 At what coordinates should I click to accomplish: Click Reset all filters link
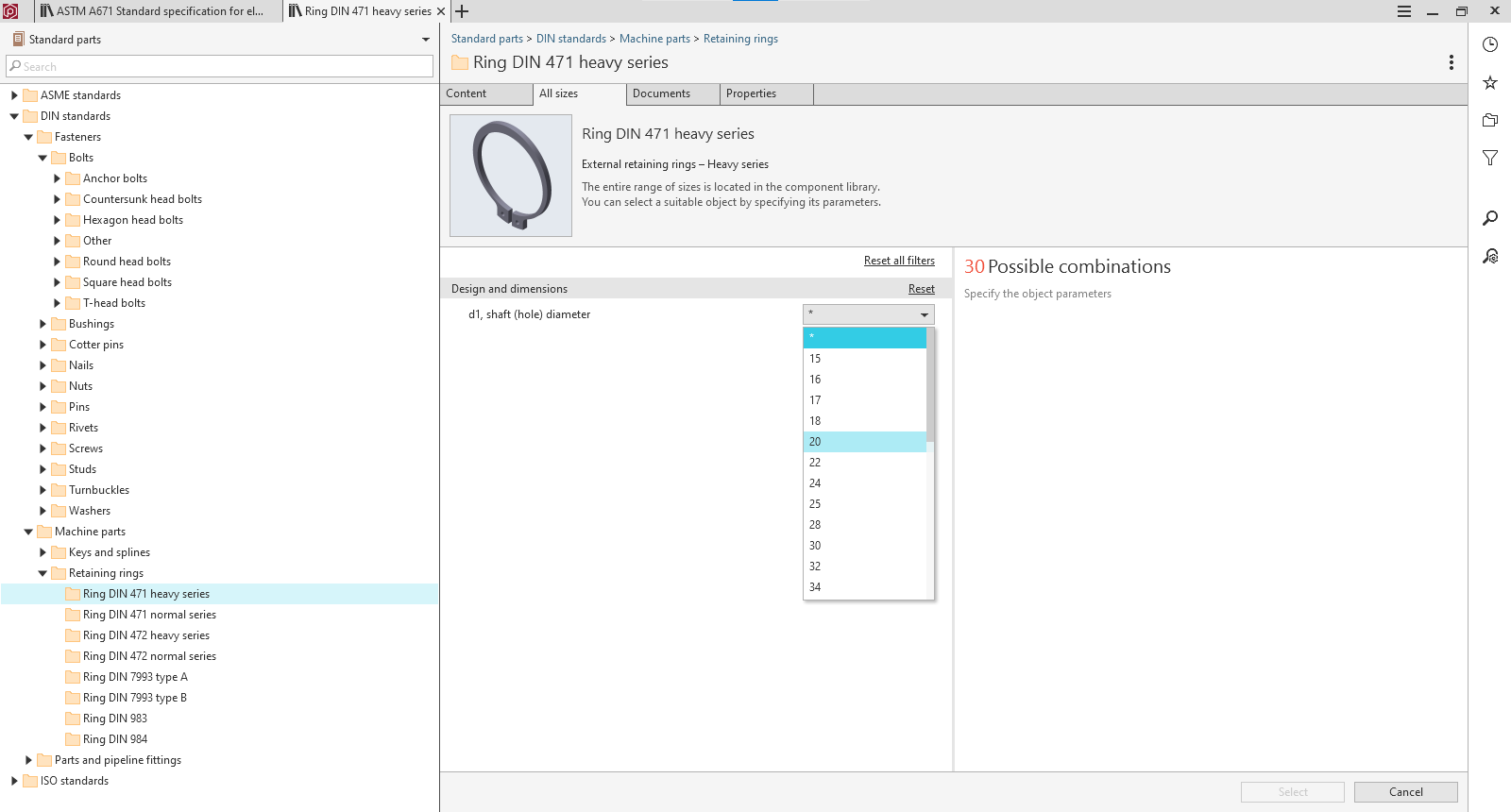click(x=899, y=261)
